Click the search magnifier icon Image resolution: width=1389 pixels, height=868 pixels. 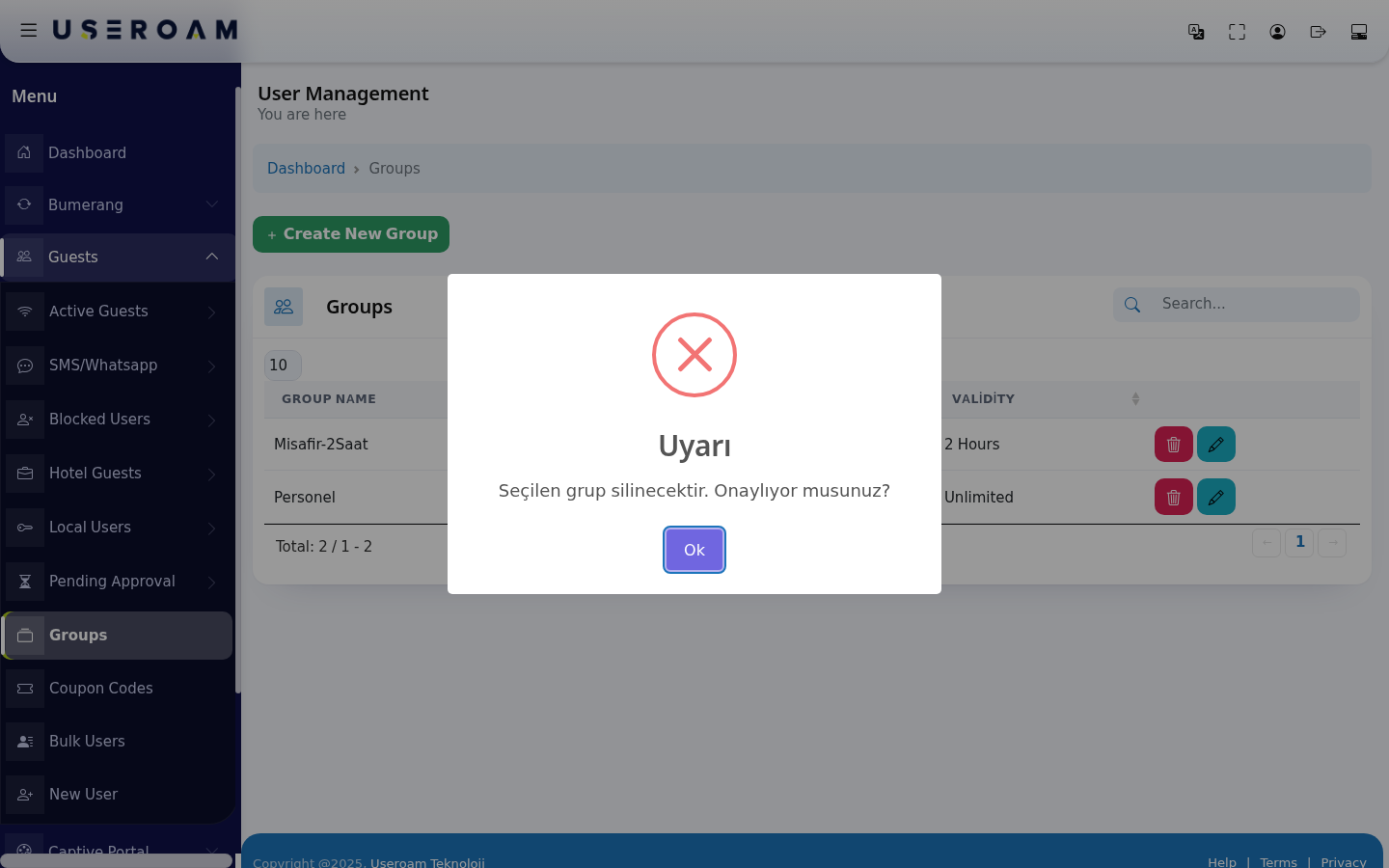click(1132, 305)
